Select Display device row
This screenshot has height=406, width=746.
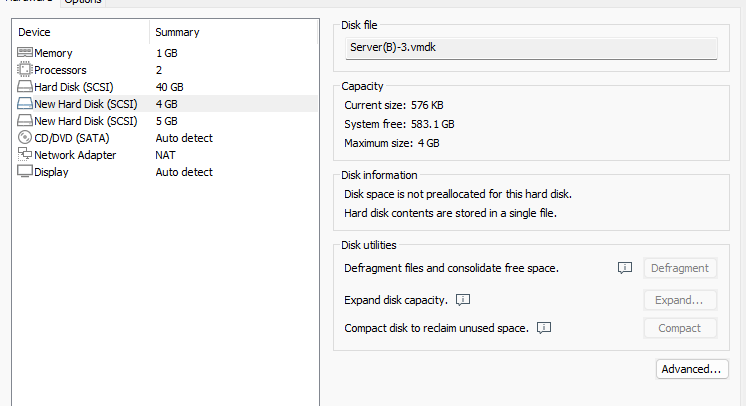[x=165, y=172]
